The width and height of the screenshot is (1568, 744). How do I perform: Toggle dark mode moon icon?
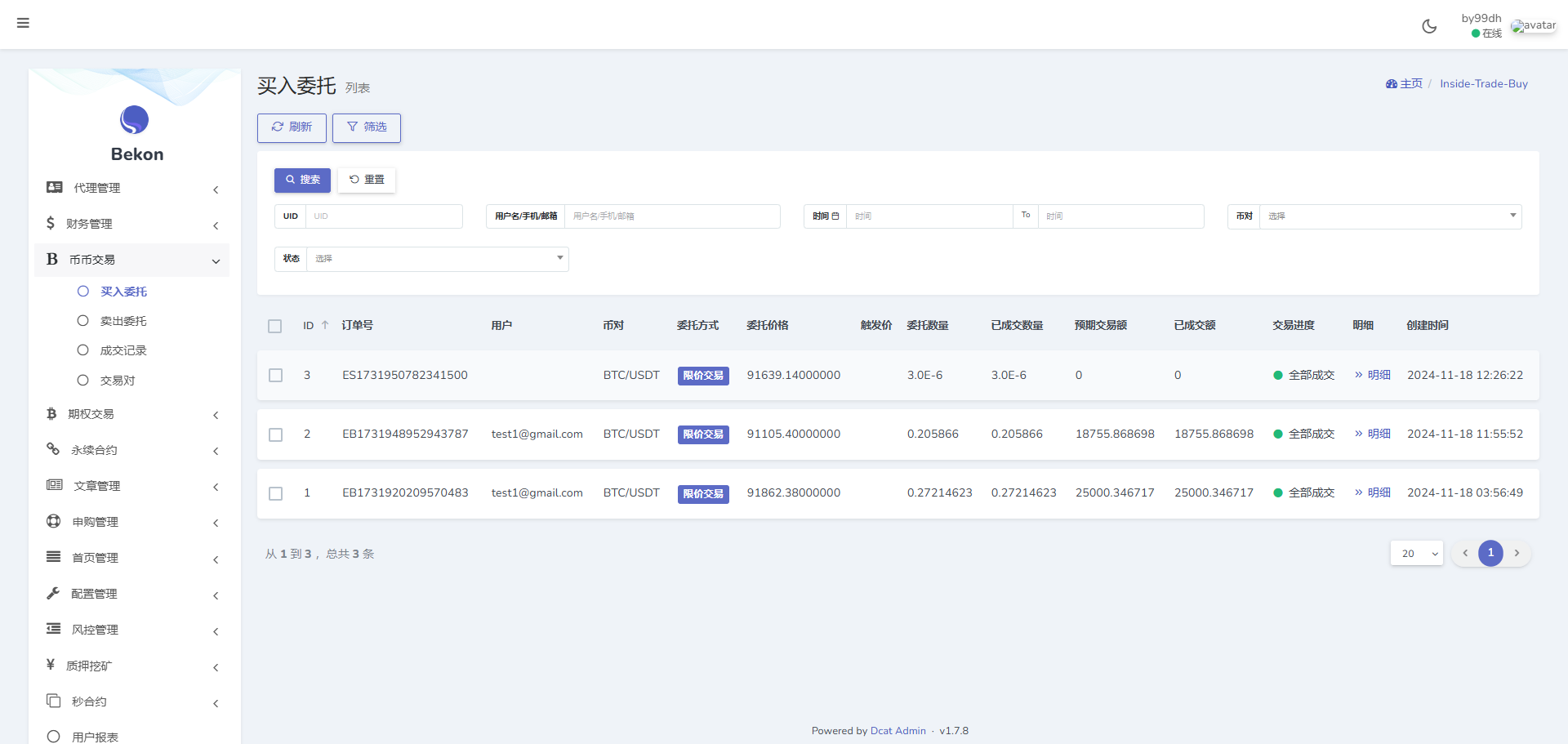coord(1429,26)
